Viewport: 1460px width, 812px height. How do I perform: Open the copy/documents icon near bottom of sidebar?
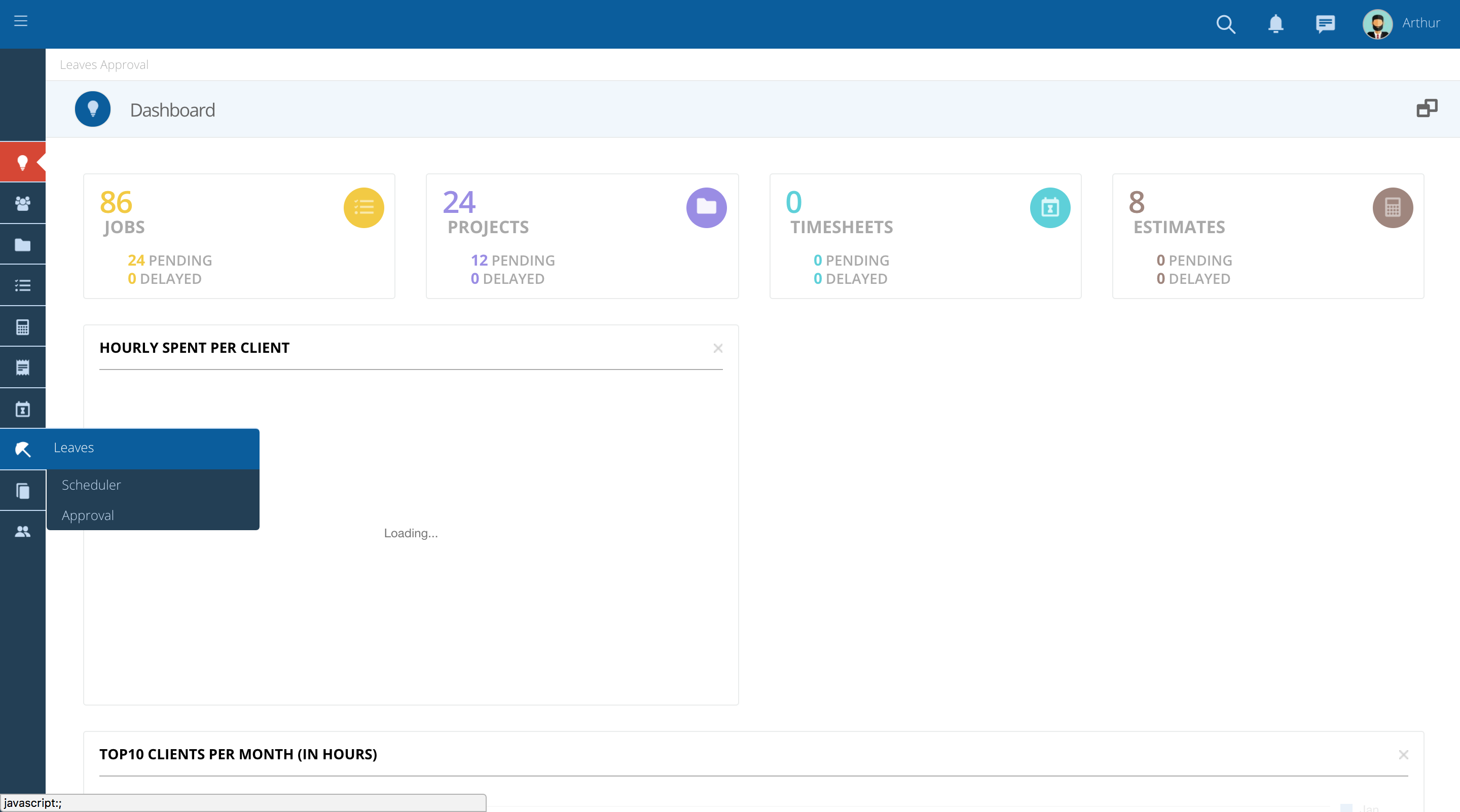click(23, 490)
